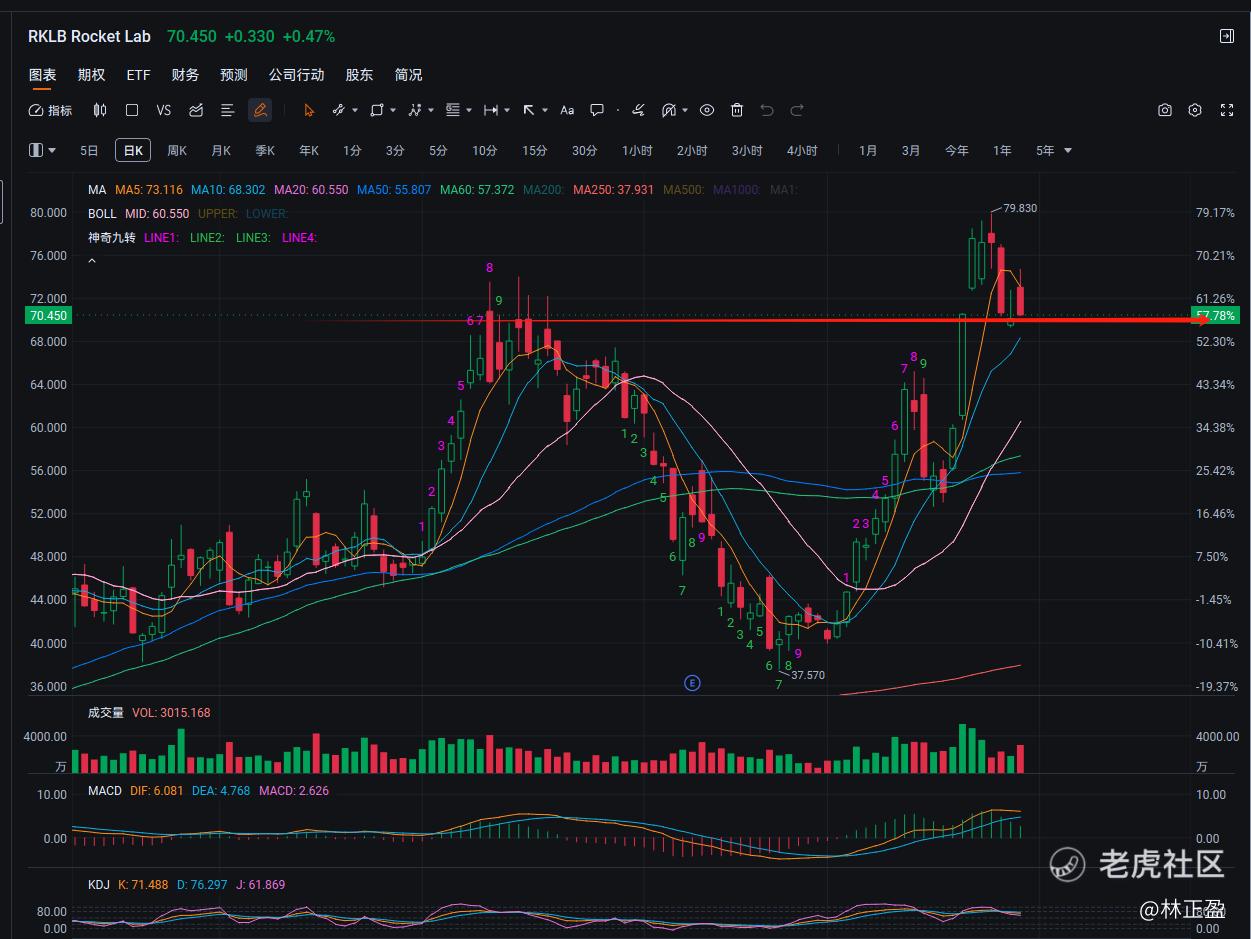Select the Fibonacci retracement tool
Viewport: 1251px width, 939px height.
pos(452,110)
